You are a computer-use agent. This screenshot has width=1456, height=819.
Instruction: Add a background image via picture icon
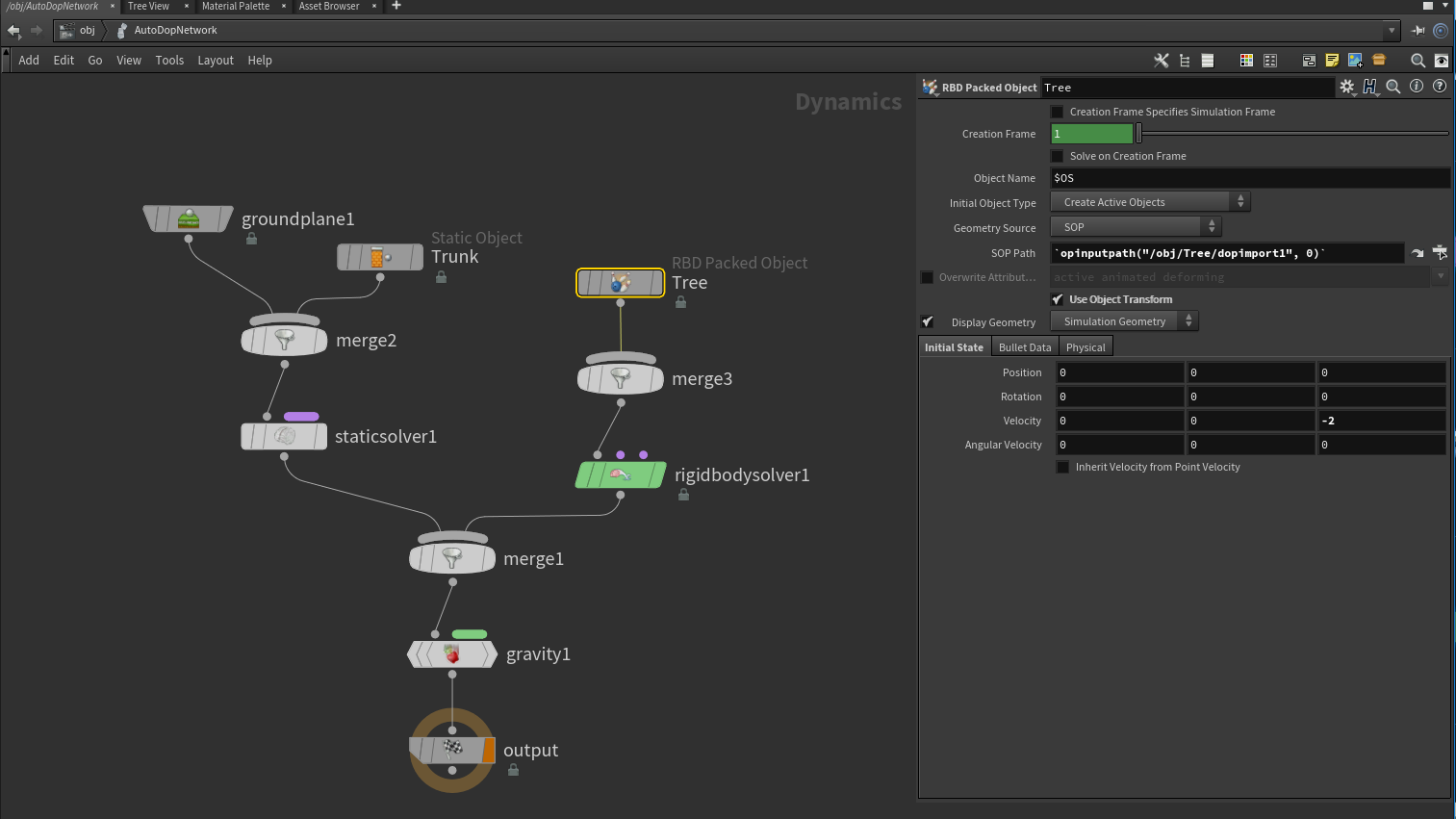(x=1355, y=60)
